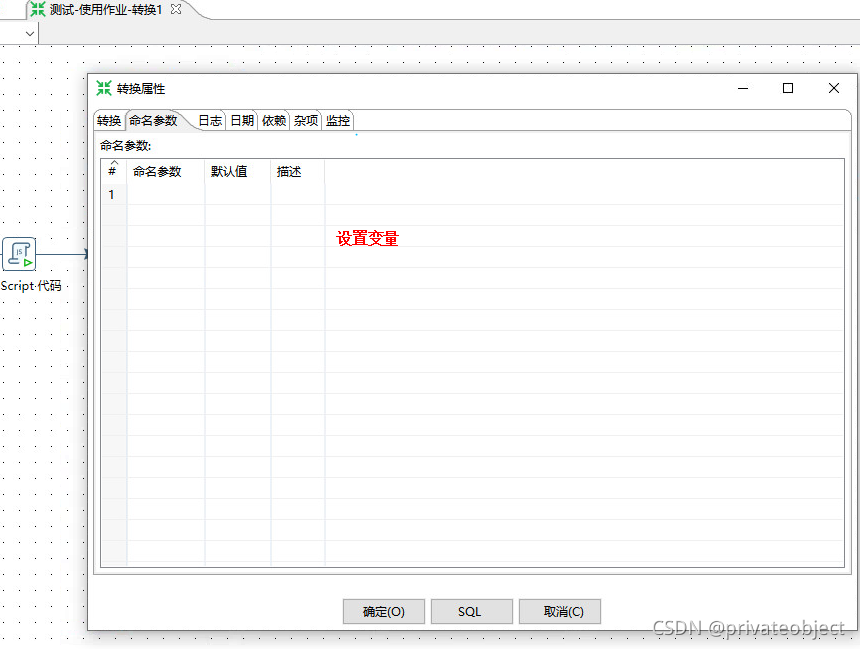Go to the 杂项 tab
This screenshot has width=860, height=649.
(305, 121)
